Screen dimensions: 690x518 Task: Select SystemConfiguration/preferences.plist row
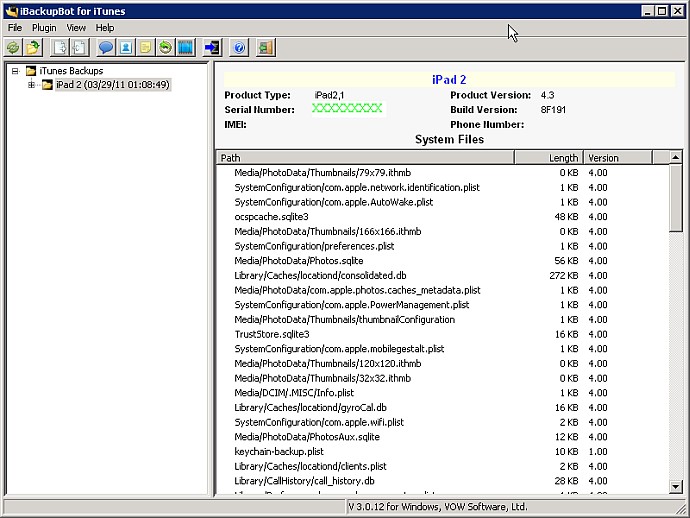(442, 246)
